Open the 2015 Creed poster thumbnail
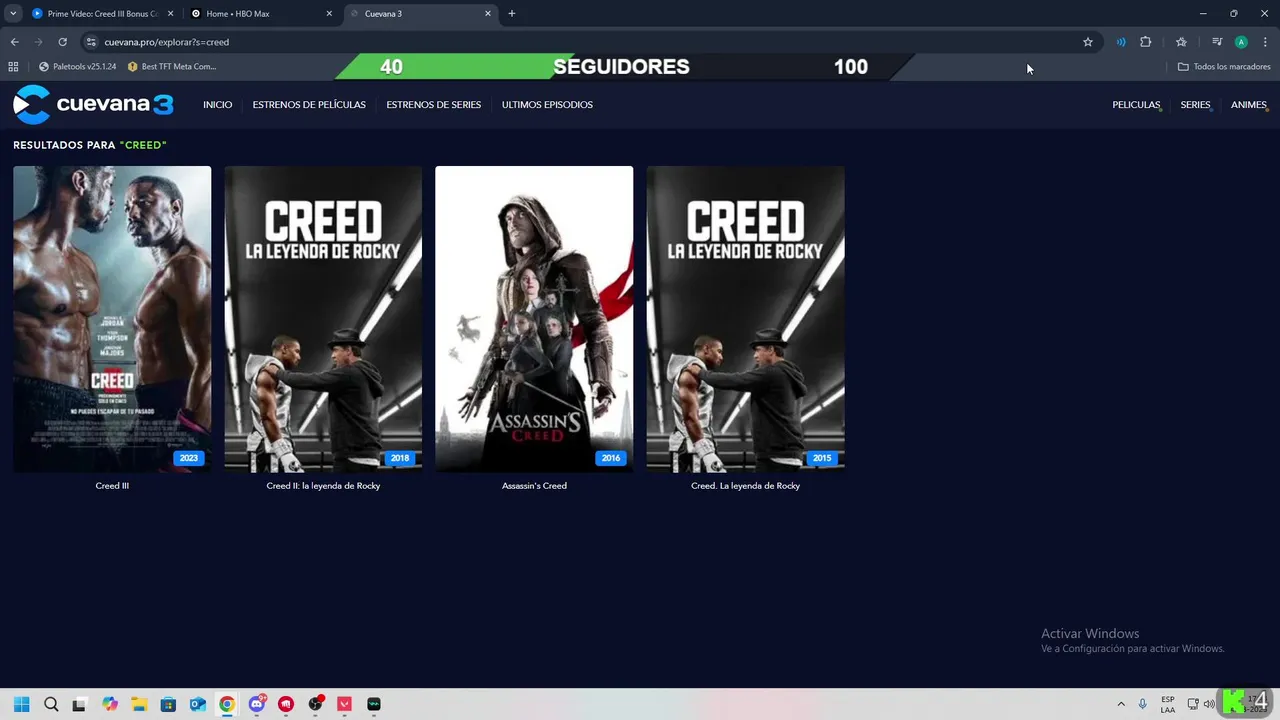This screenshot has width=1280, height=720. tap(745, 319)
